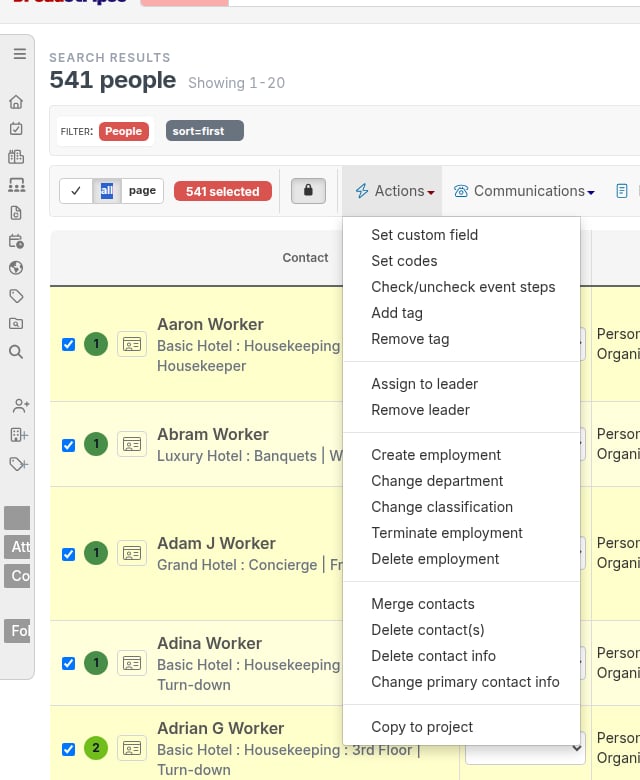Image resolution: width=640 pixels, height=780 pixels.
Task: Uncheck Adrian G Worker's row checkbox
Action: [69, 749]
